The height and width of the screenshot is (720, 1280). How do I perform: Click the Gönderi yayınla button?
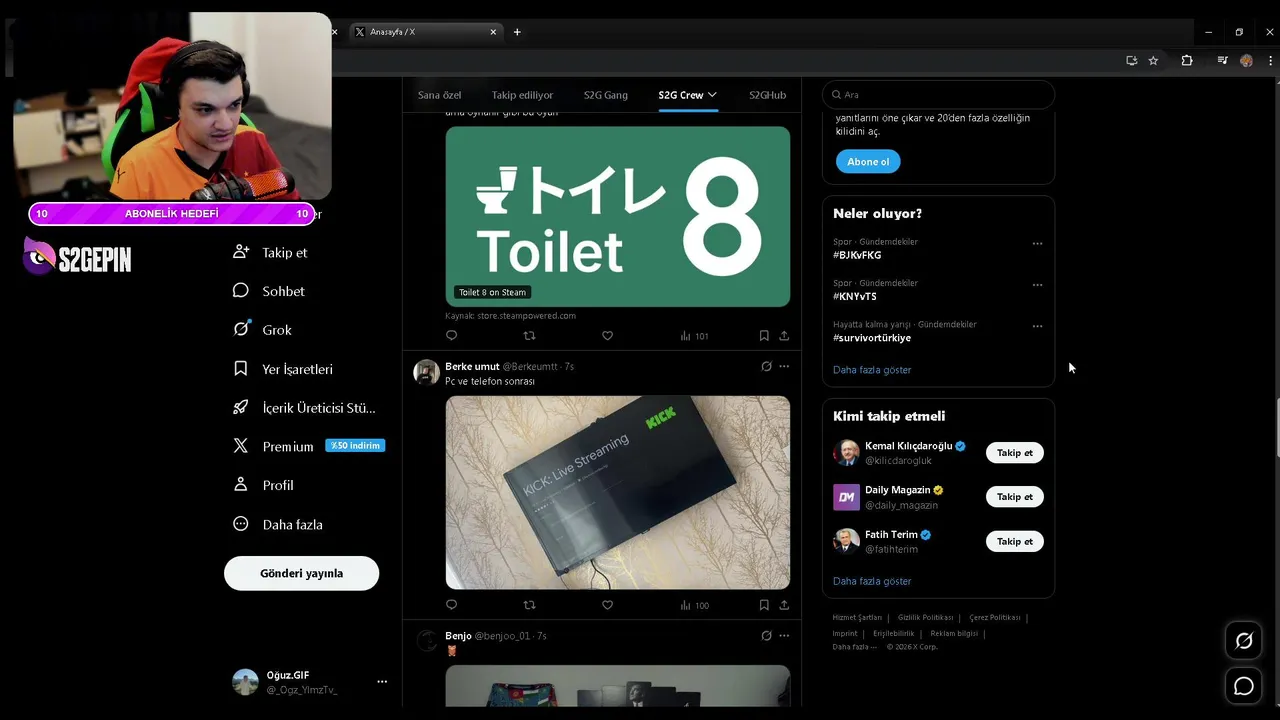(301, 573)
